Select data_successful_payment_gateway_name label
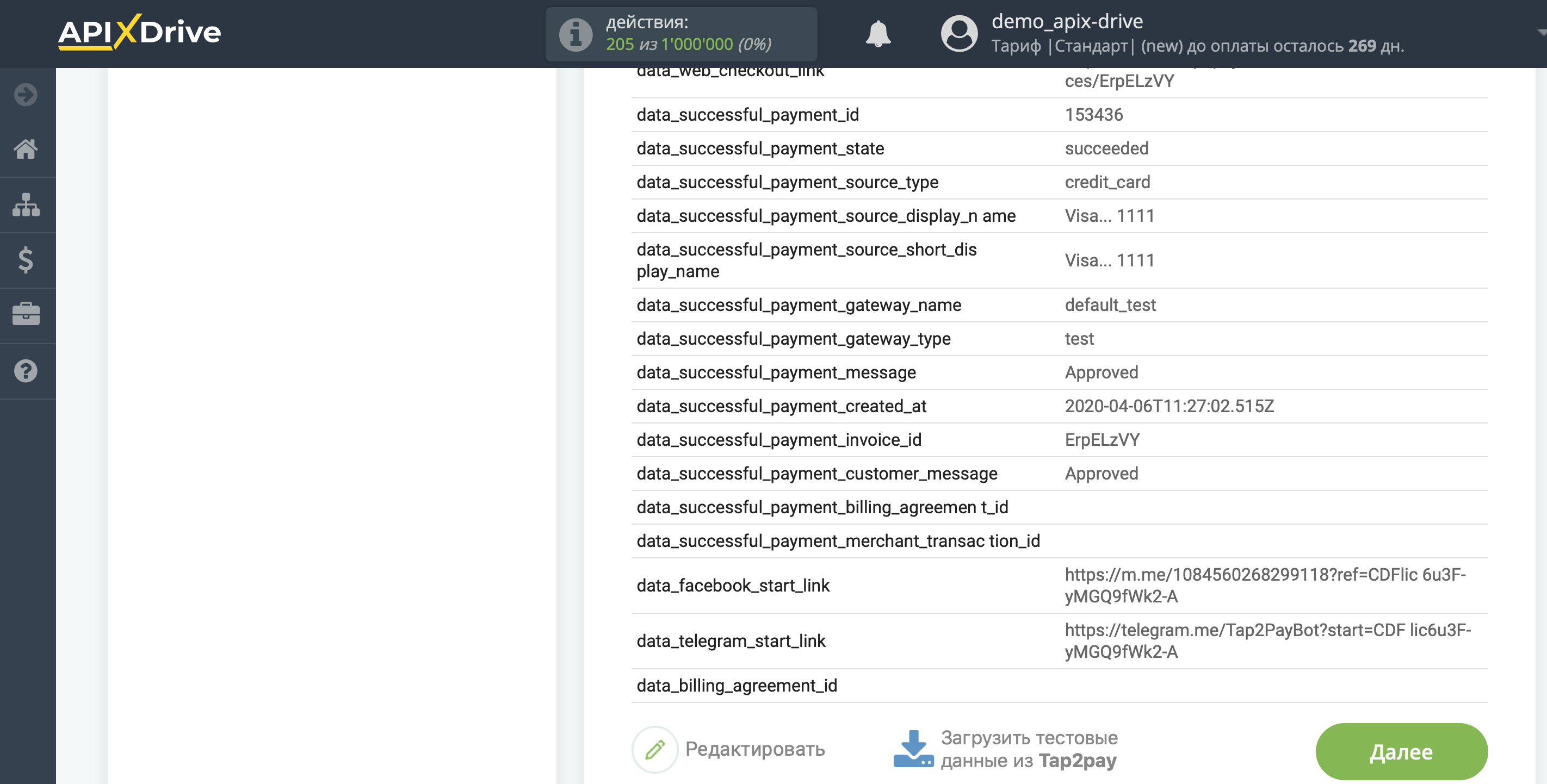1547x784 pixels. coord(799,305)
